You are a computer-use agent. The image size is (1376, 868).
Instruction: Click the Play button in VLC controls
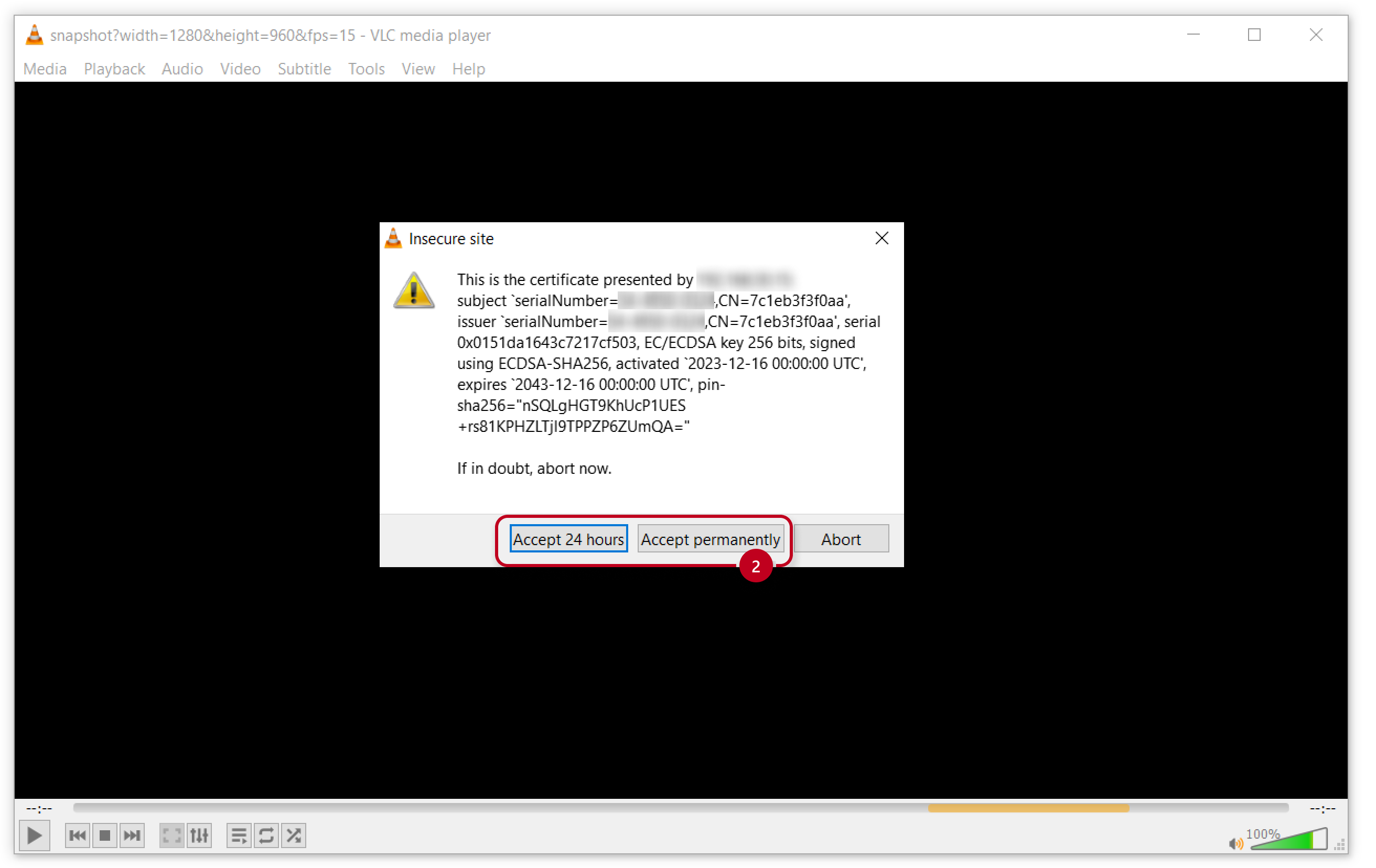tap(34, 836)
